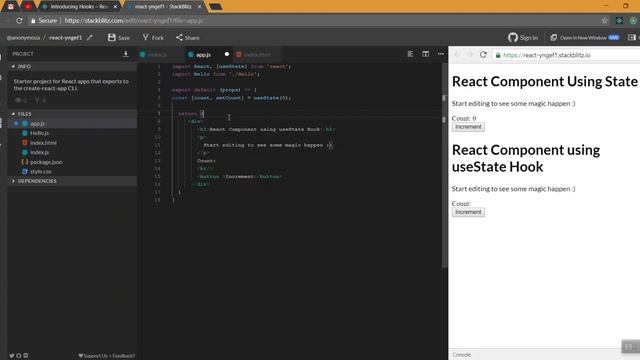The width and height of the screenshot is (640, 360).
Task: Click the react-yngef1 project name
Action: click(x=65, y=38)
